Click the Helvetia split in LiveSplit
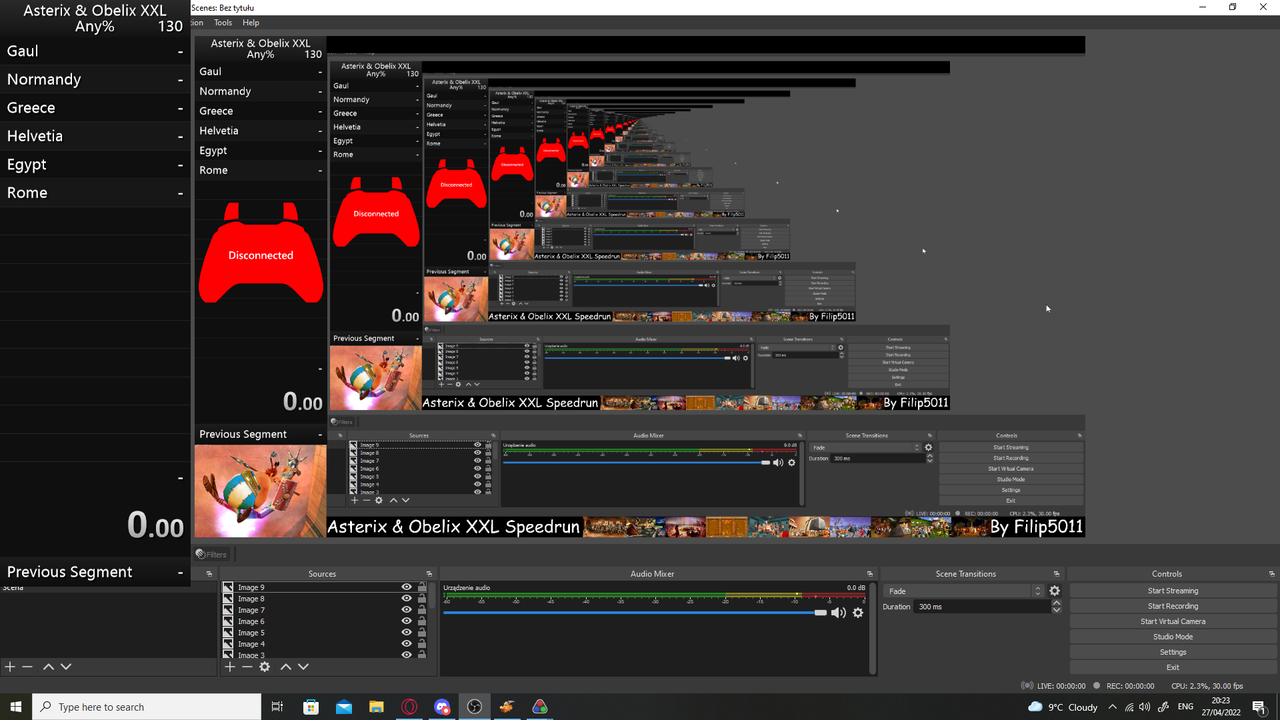1280x720 pixels. [95, 136]
